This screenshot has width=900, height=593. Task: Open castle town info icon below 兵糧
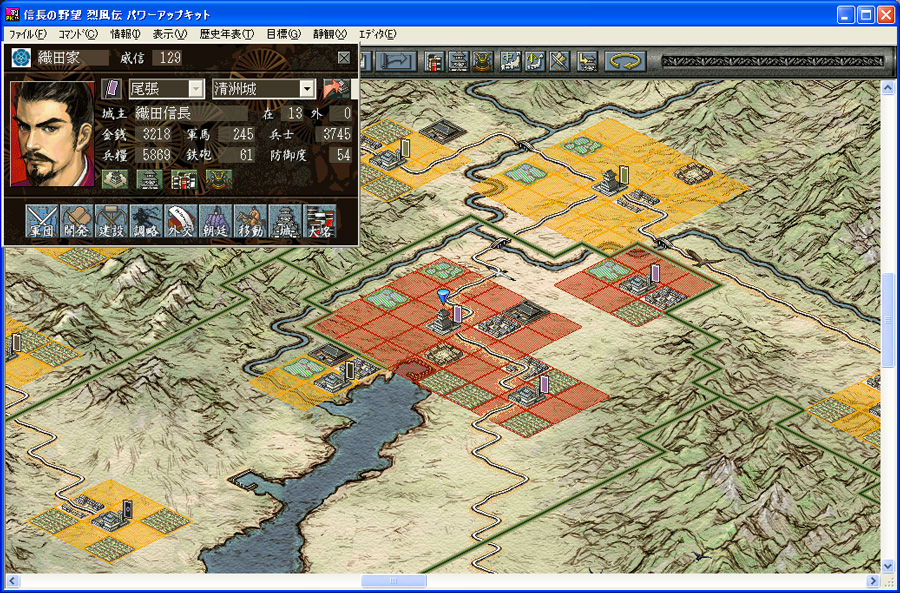coord(115,179)
